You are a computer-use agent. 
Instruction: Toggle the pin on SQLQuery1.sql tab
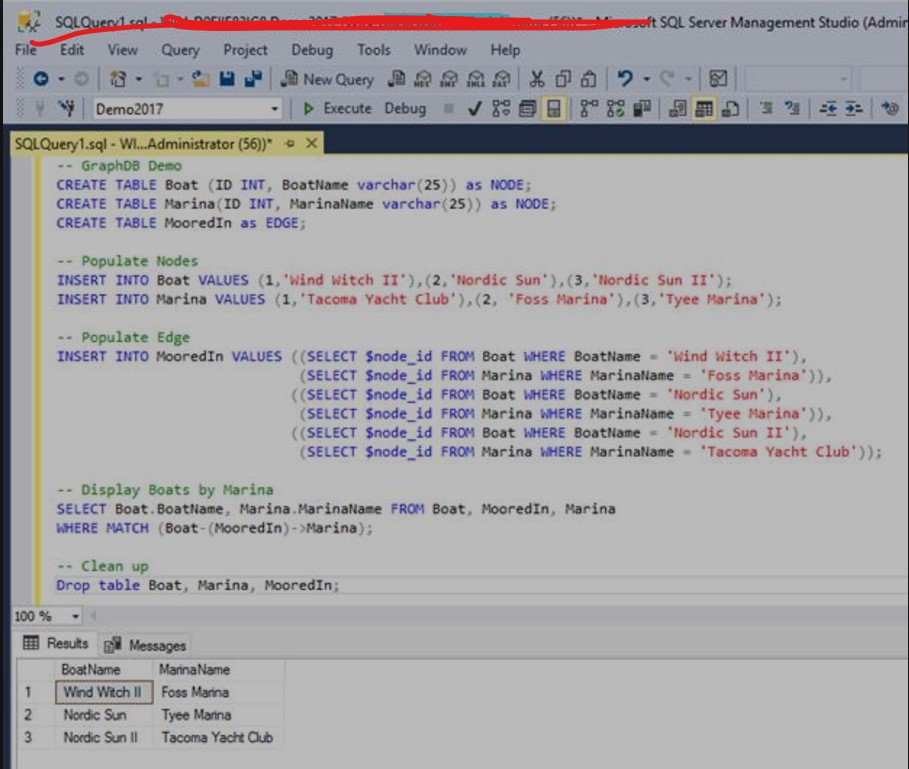290,143
